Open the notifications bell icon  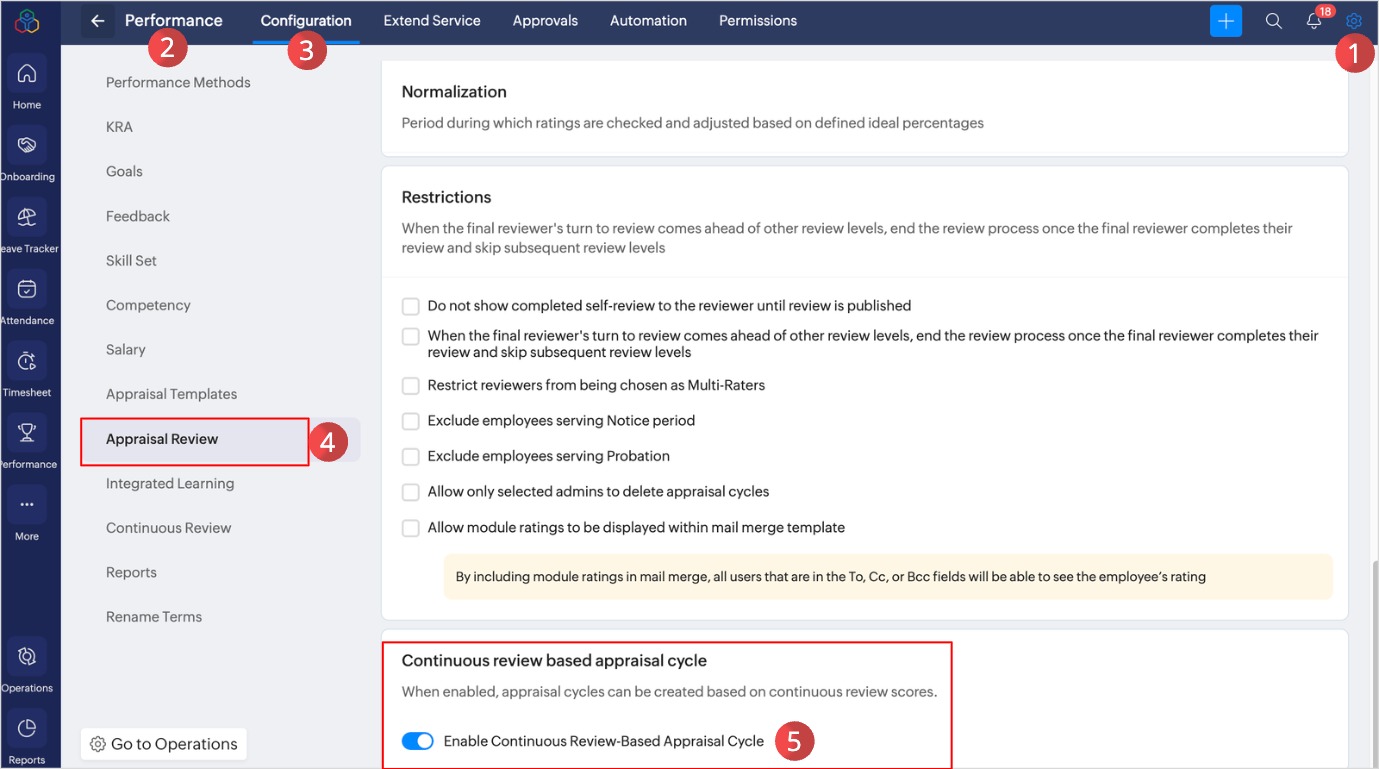coord(1315,21)
